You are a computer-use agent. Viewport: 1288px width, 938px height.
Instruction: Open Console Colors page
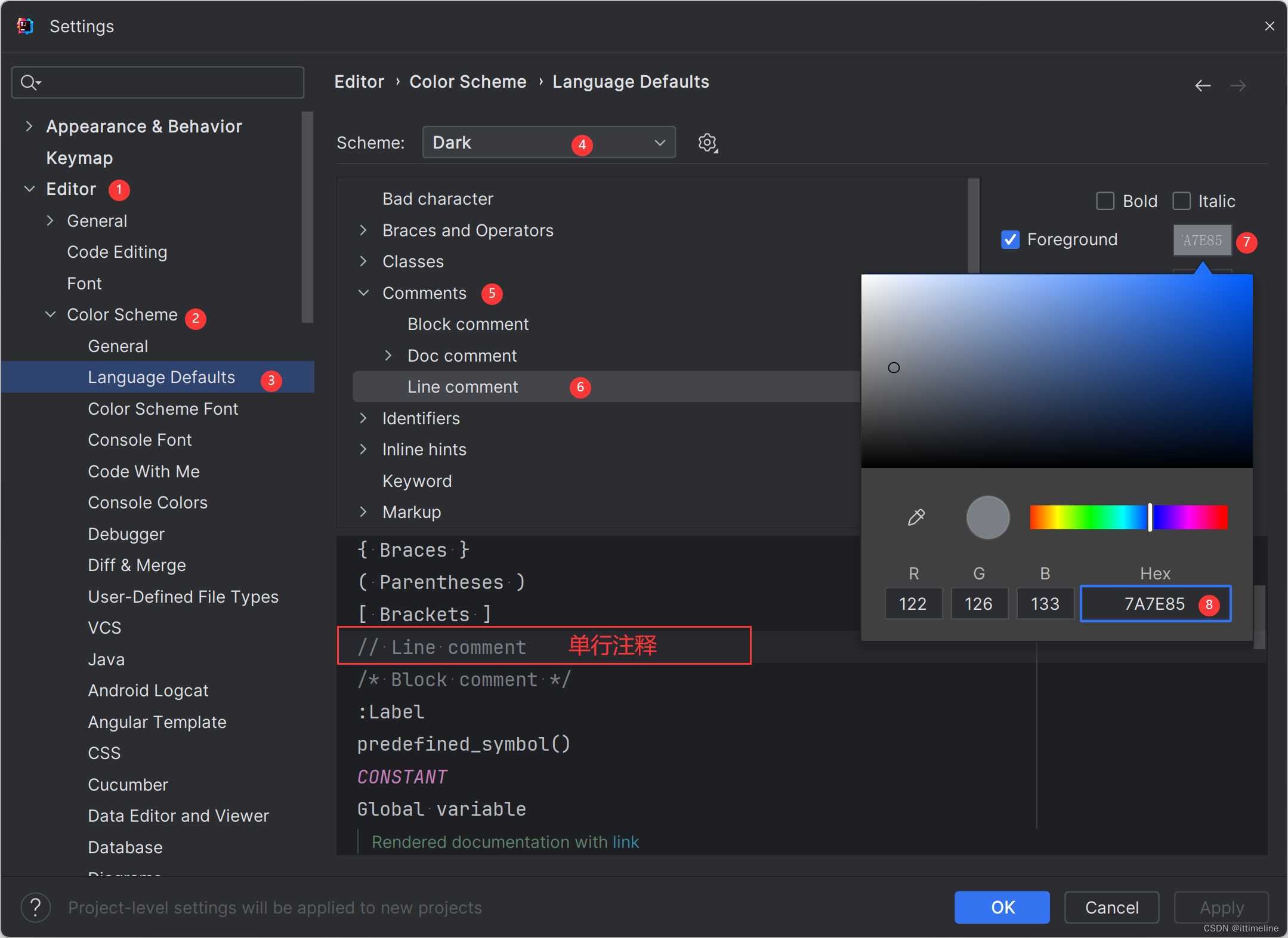coord(147,502)
